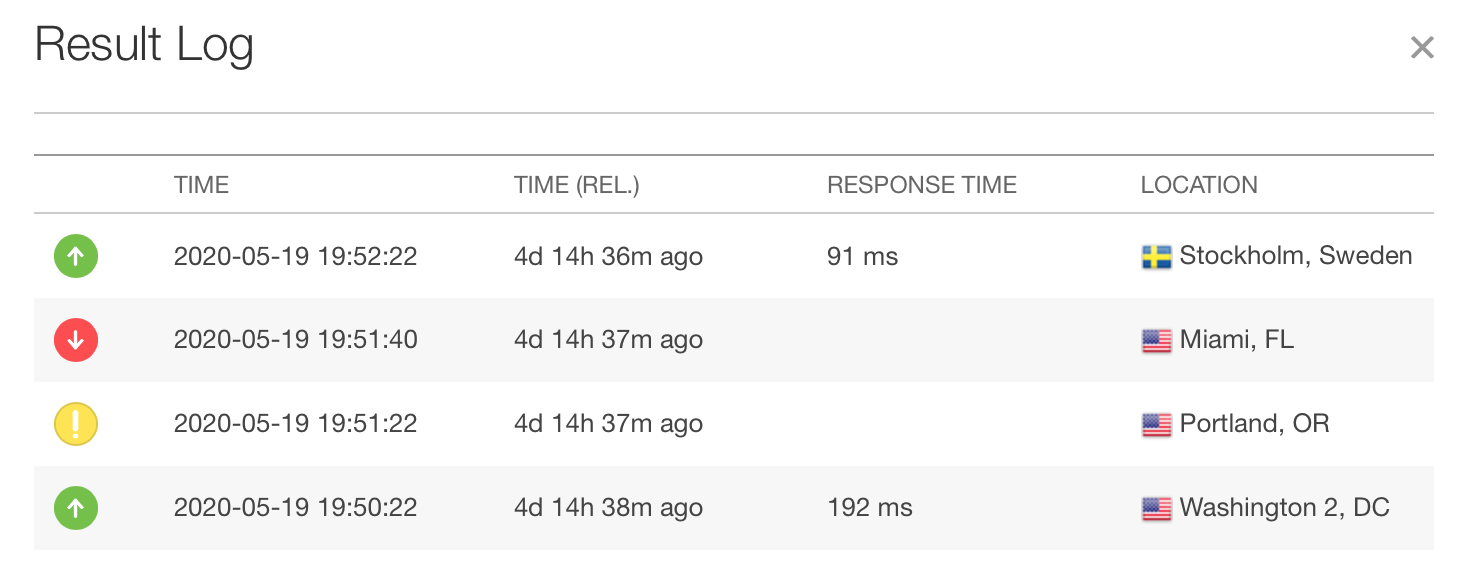Close the Result Log dialog
Screen dimensions: 1470x586
pyautogui.click(x=1421, y=47)
